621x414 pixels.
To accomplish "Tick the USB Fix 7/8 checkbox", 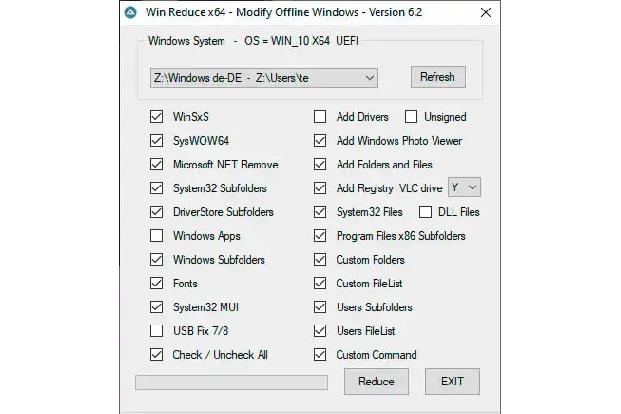I will point(156,331).
